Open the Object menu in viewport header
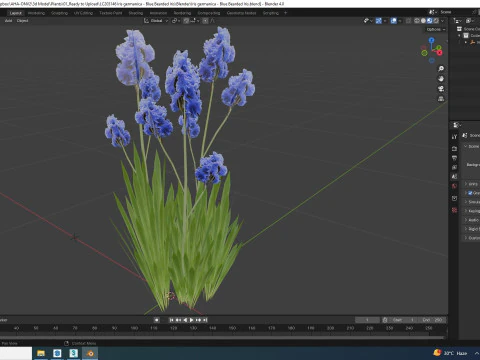Viewport: 480px width, 360px height. coord(22,21)
